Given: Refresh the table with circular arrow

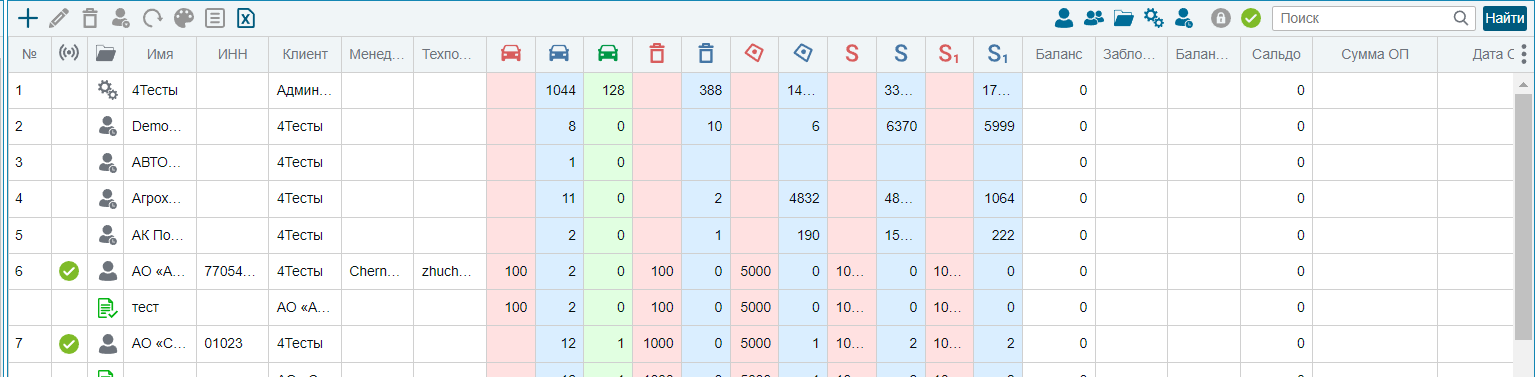Looking at the screenshot, I should [x=153, y=17].
